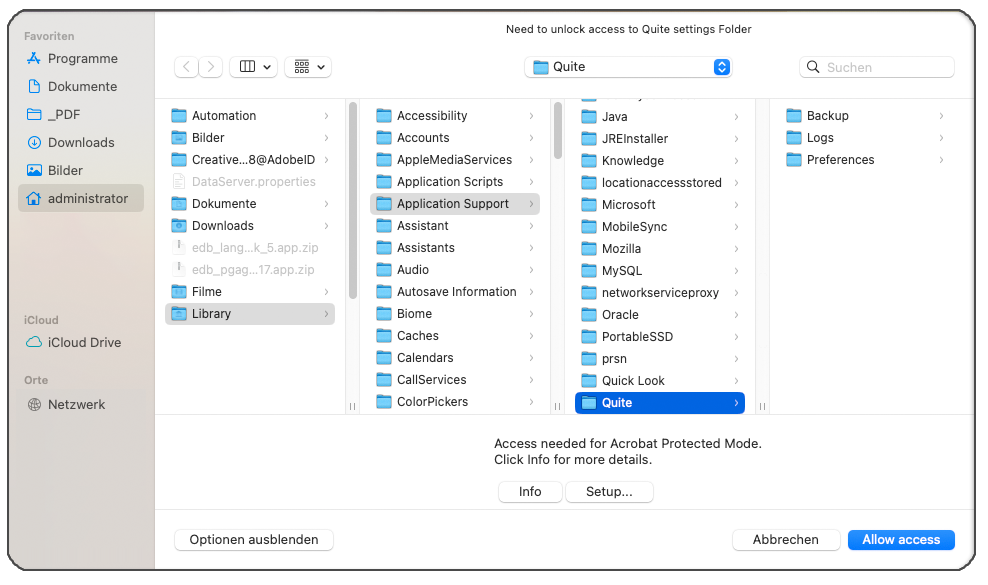Select the locationaccessstored folder

(660, 183)
